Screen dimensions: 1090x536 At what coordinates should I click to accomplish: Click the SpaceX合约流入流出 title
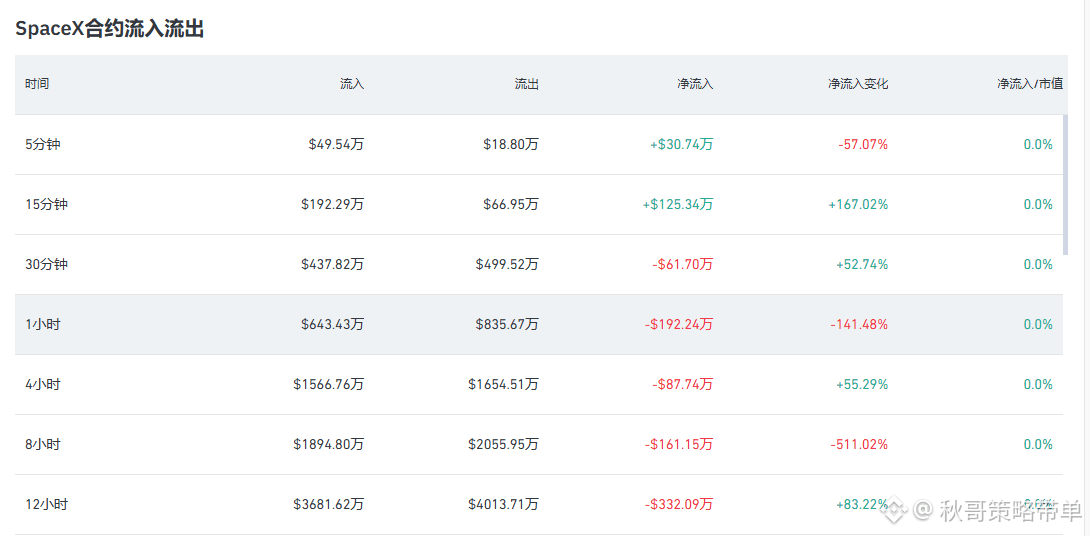click(109, 29)
